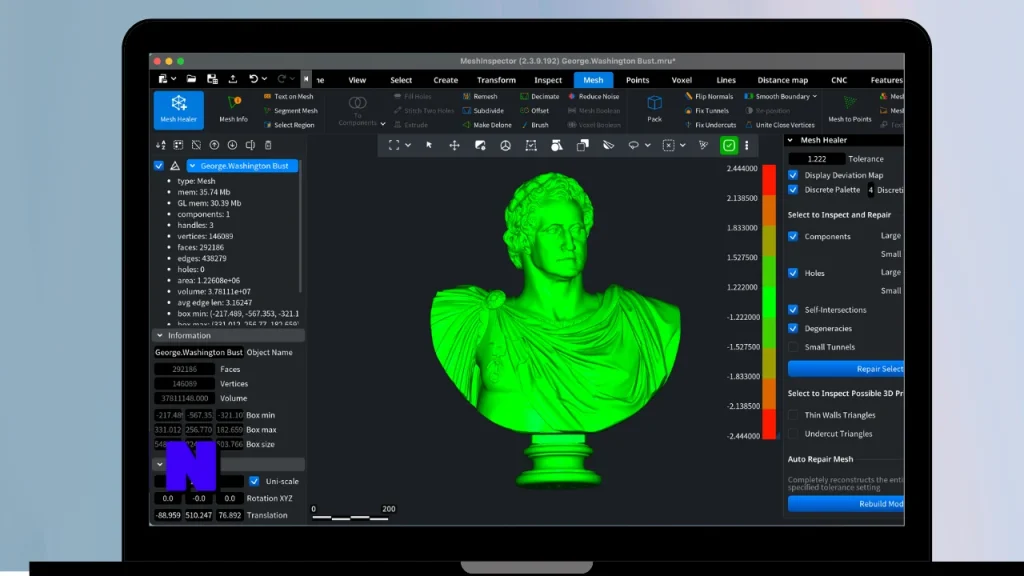
Task: Click the trash delete icon in scene panel
Action: [x=268, y=145]
